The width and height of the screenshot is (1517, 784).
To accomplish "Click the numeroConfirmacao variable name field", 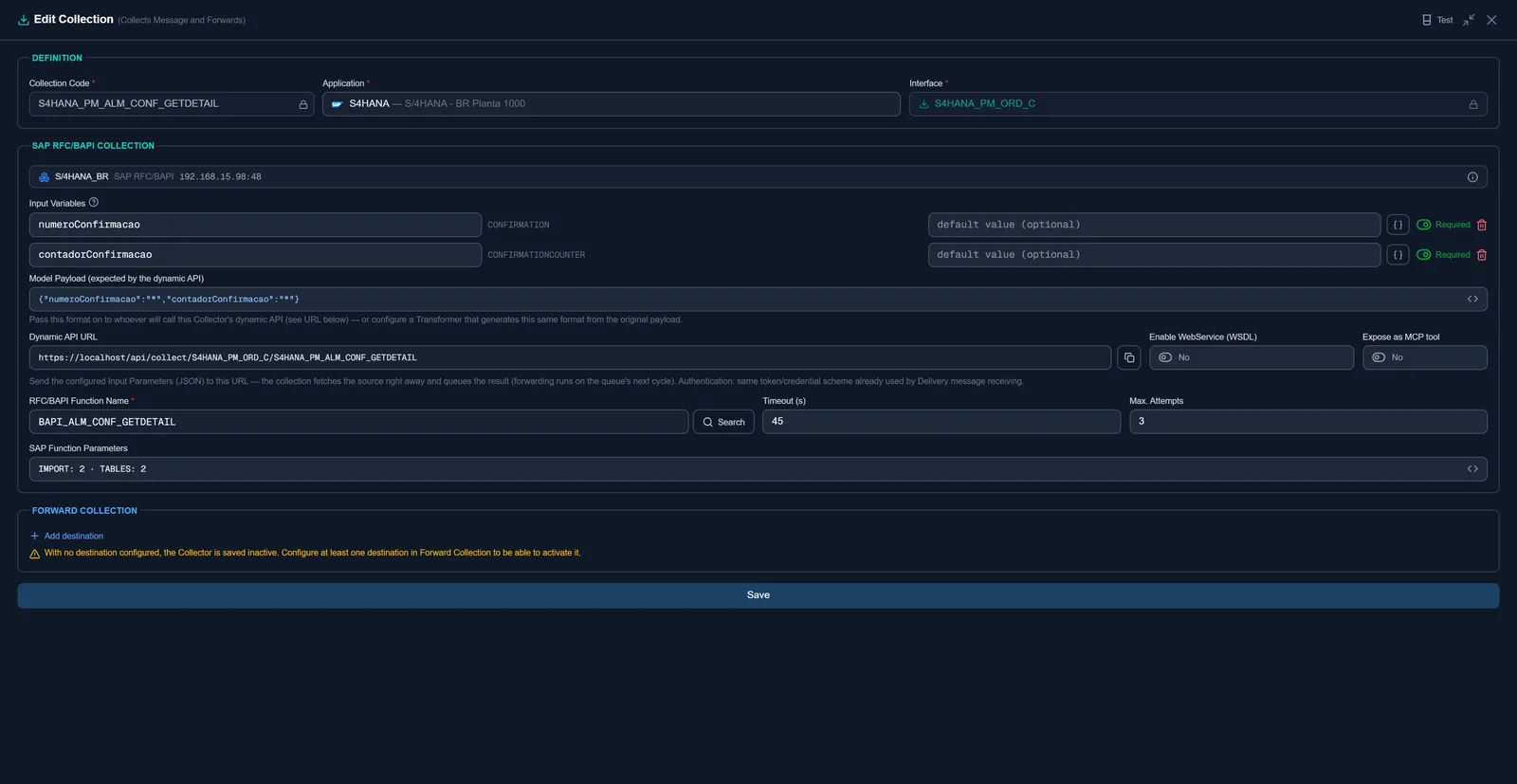I will pyautogui.click(x=255, y=225).
